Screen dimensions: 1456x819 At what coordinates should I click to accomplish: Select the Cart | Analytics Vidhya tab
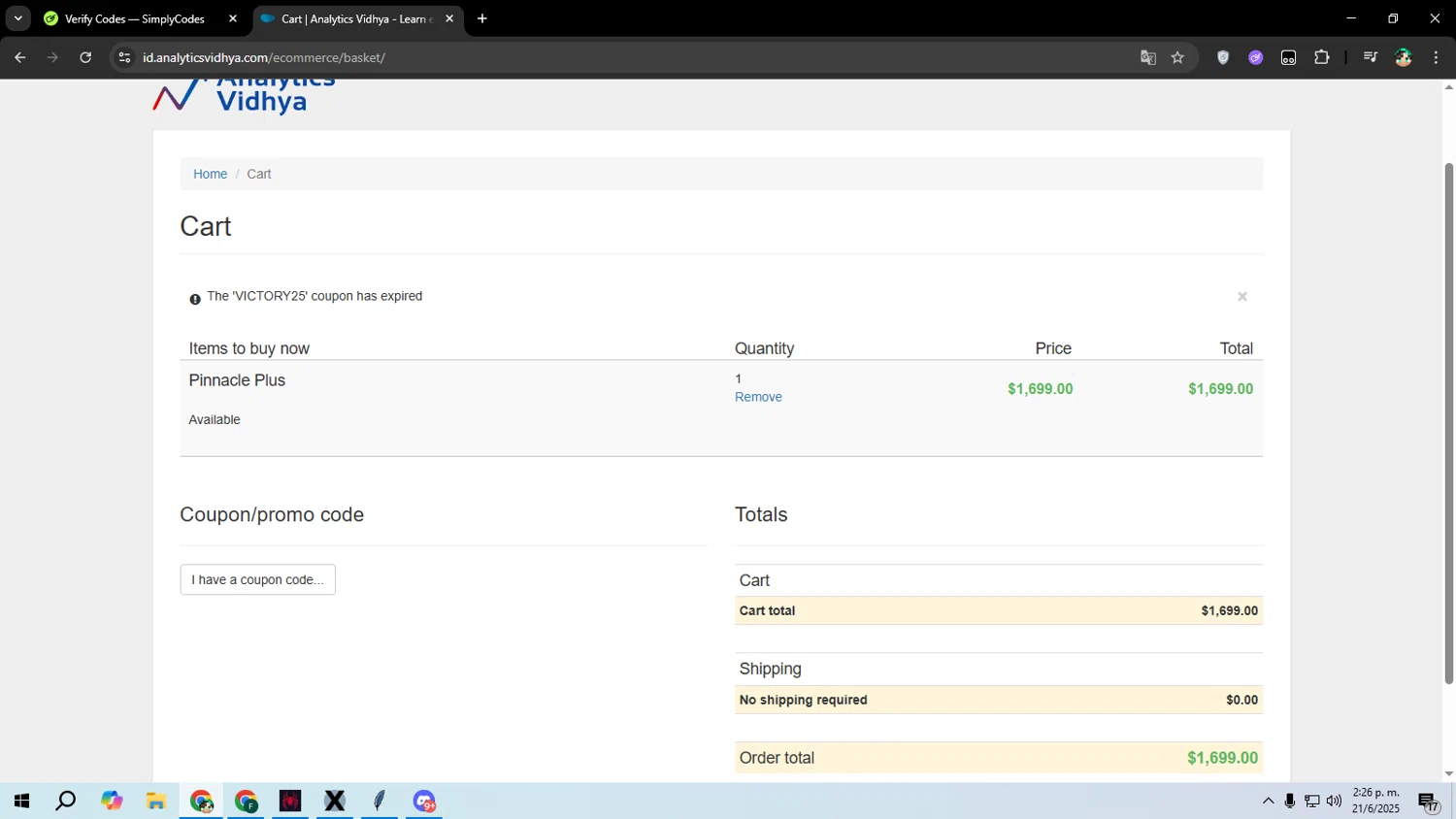(x=357, y=18)
